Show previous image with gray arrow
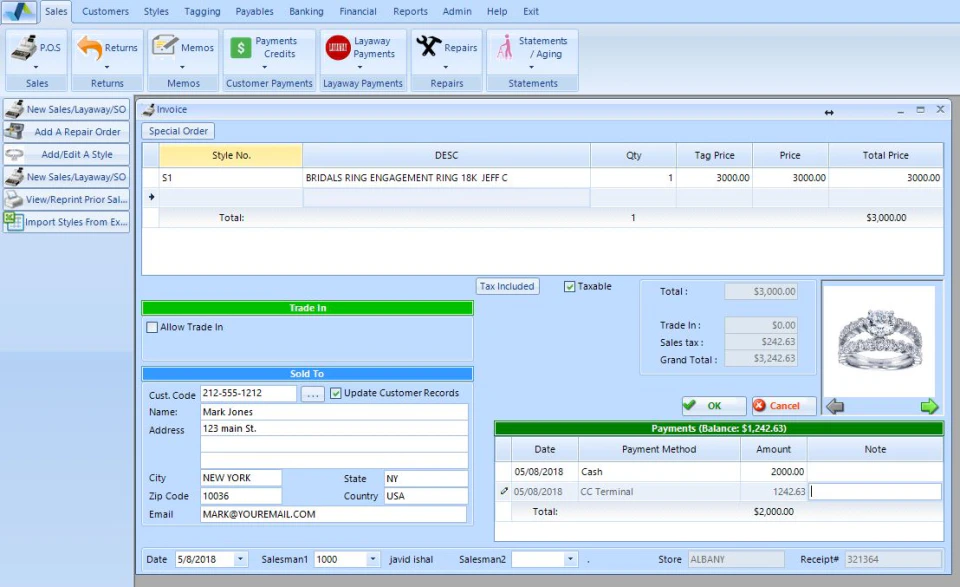960x587 pixels. click(x=835, y=406)
